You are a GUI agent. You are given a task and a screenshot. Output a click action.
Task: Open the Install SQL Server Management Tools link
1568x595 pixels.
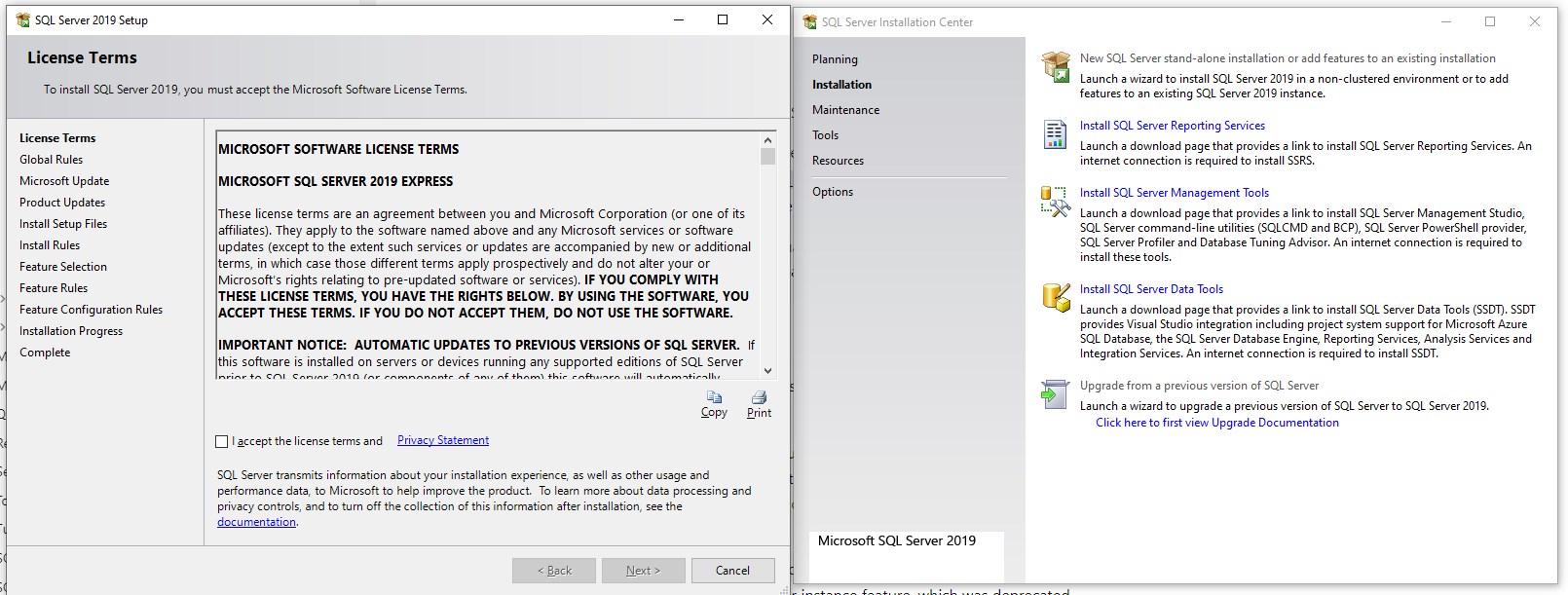click(x=1174, y=193)
